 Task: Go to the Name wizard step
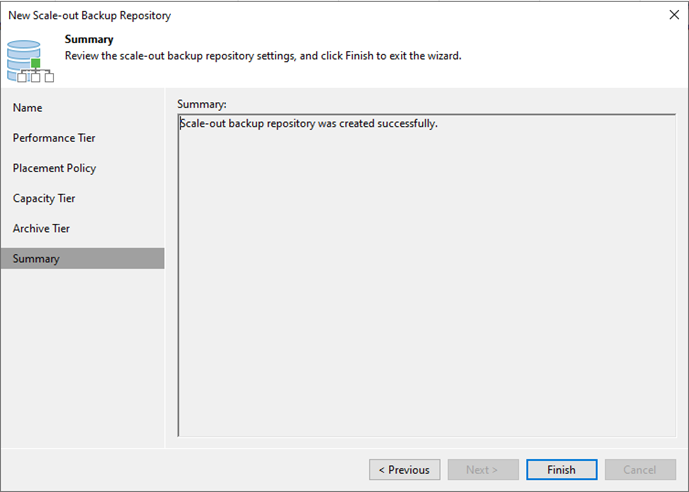click(27, 108)
